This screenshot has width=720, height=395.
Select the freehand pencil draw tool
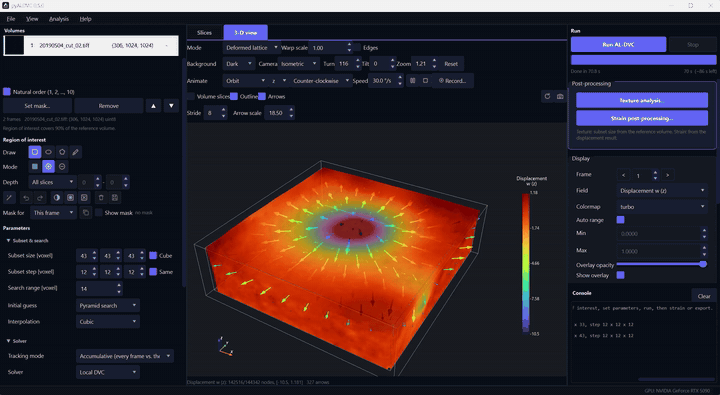coord(76,152)
